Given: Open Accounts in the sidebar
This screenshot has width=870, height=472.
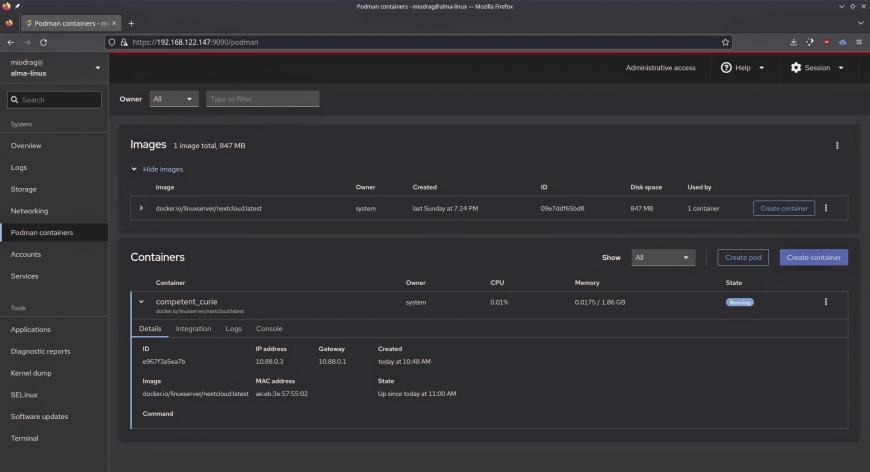Looking at the screenshot, I should pyautogui.click(x=54, y=254).
